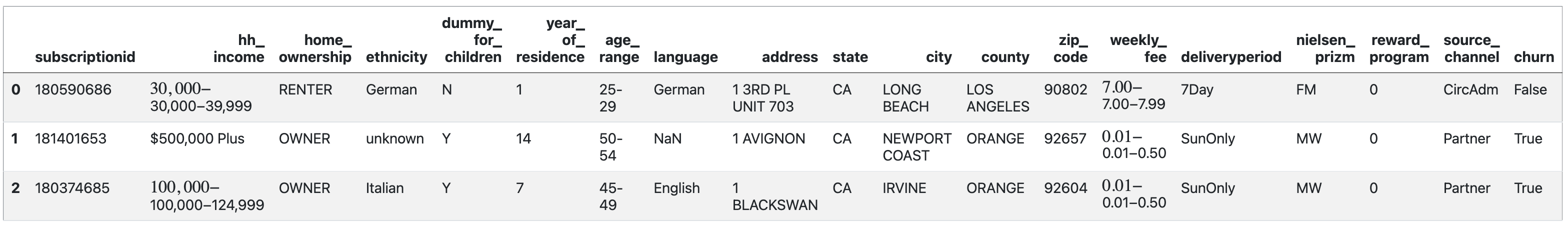The image size is (1568, 227).
Task: Click the ethnicity column header
Action: pos(396,57)
